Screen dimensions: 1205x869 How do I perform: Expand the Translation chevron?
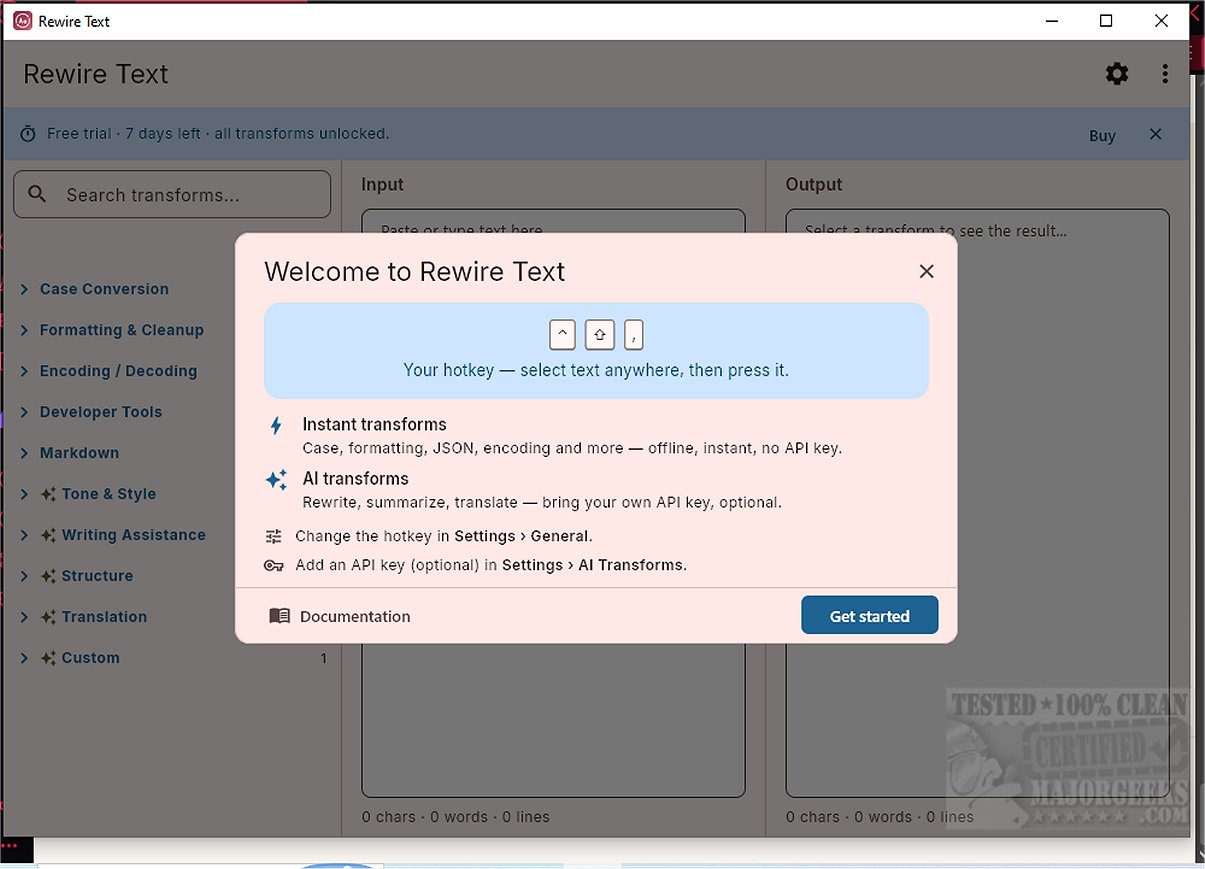pos(24,617)
